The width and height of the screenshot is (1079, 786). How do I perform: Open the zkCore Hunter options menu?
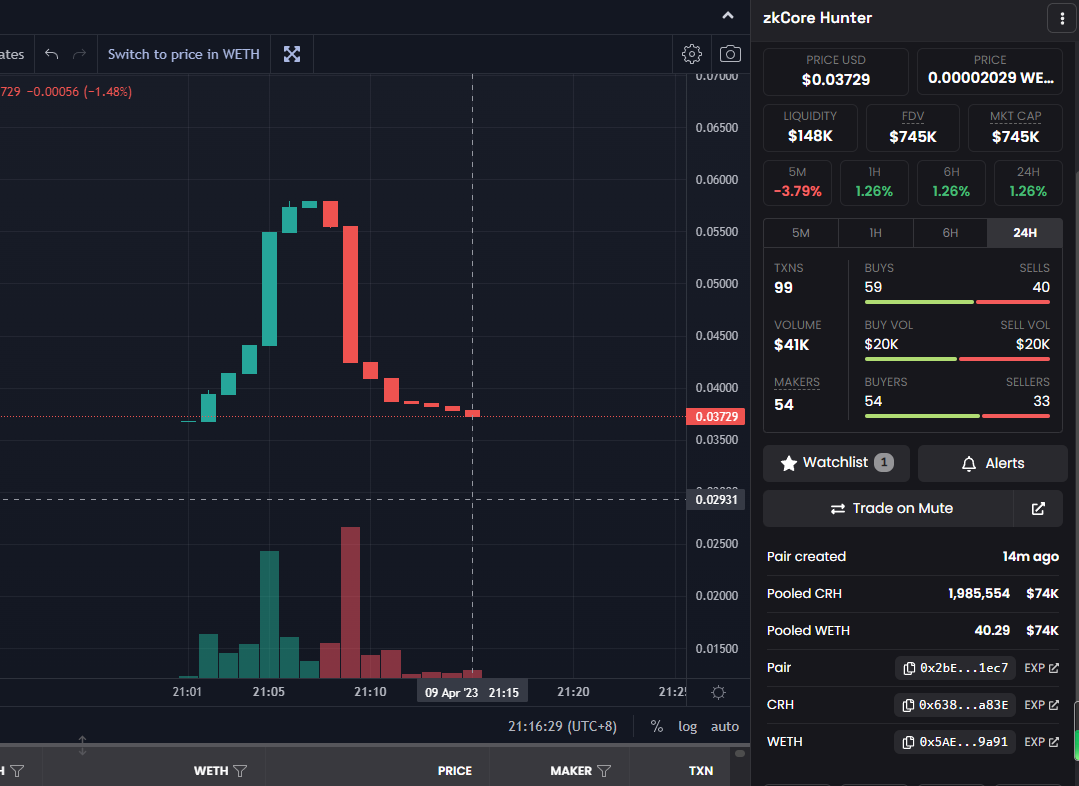click(x=1062, y=18)
